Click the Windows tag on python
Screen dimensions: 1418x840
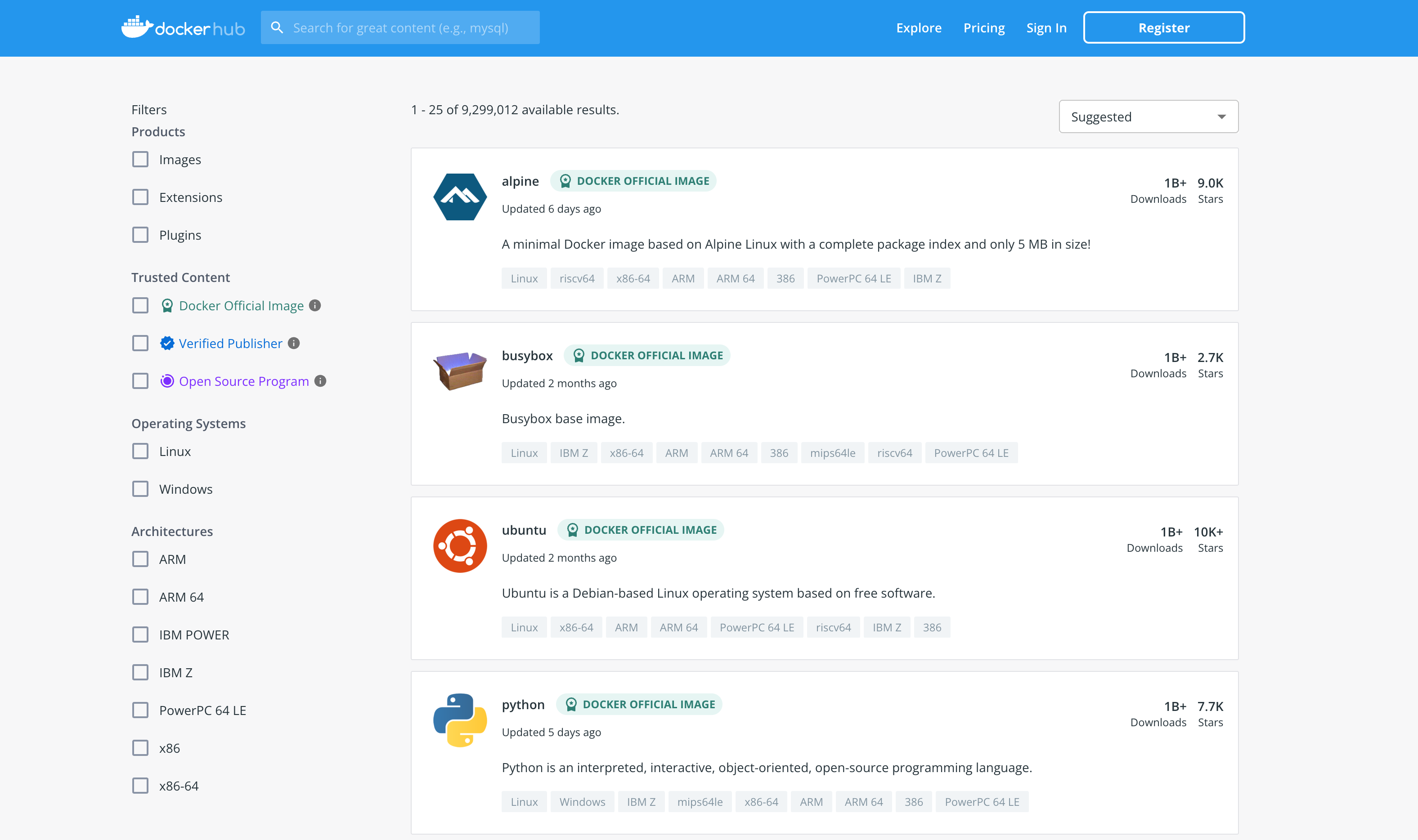pyautogui.click(x=582, y=802)
